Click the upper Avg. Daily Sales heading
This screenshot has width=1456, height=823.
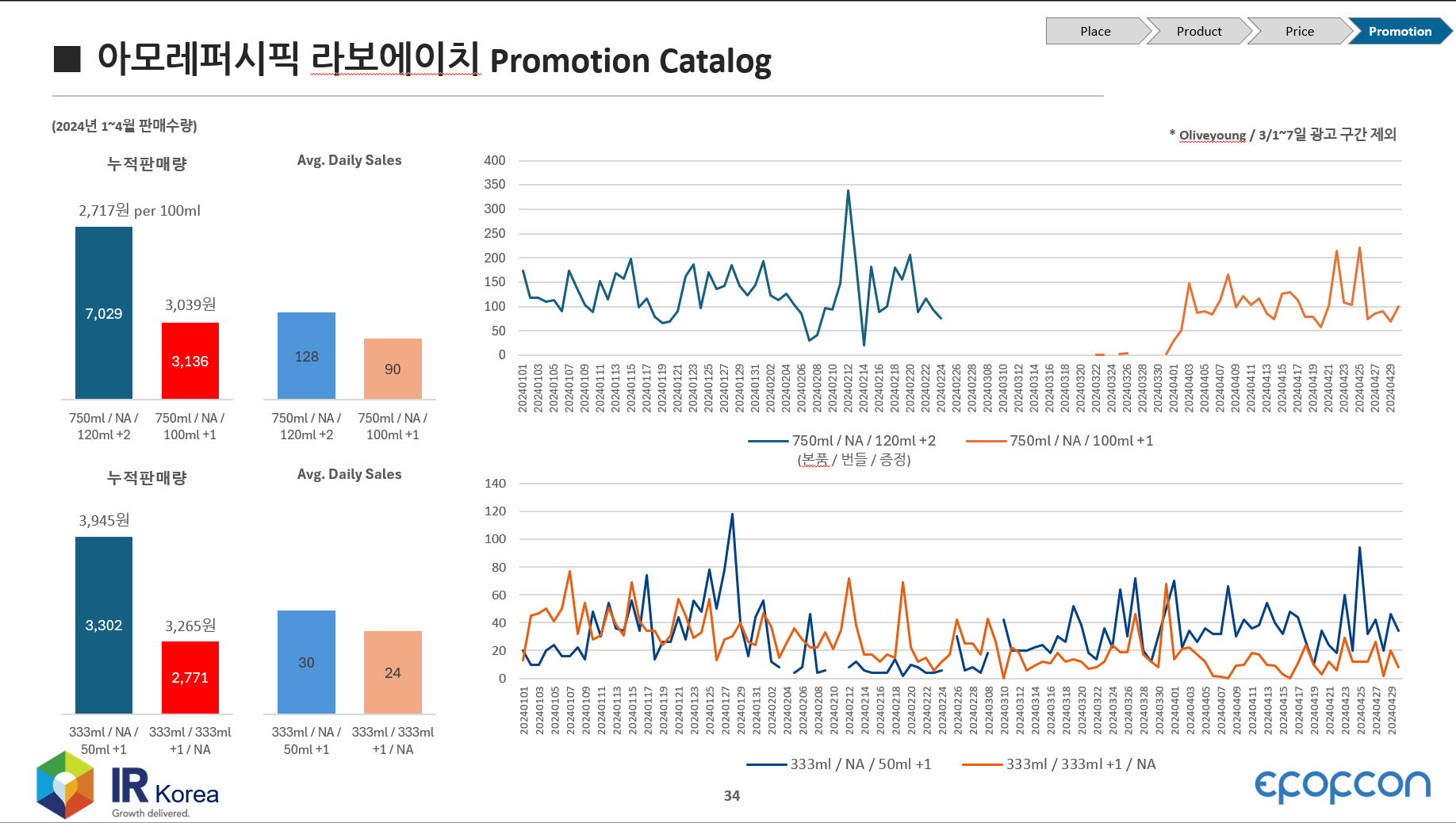349,160
